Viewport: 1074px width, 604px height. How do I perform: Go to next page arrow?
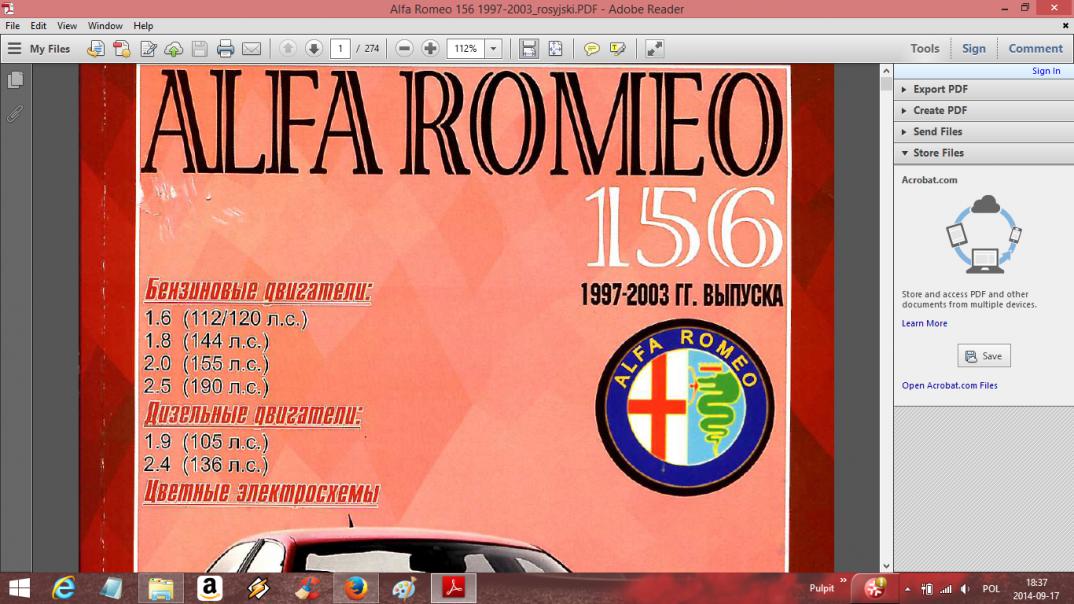click(x=314, y=49)
